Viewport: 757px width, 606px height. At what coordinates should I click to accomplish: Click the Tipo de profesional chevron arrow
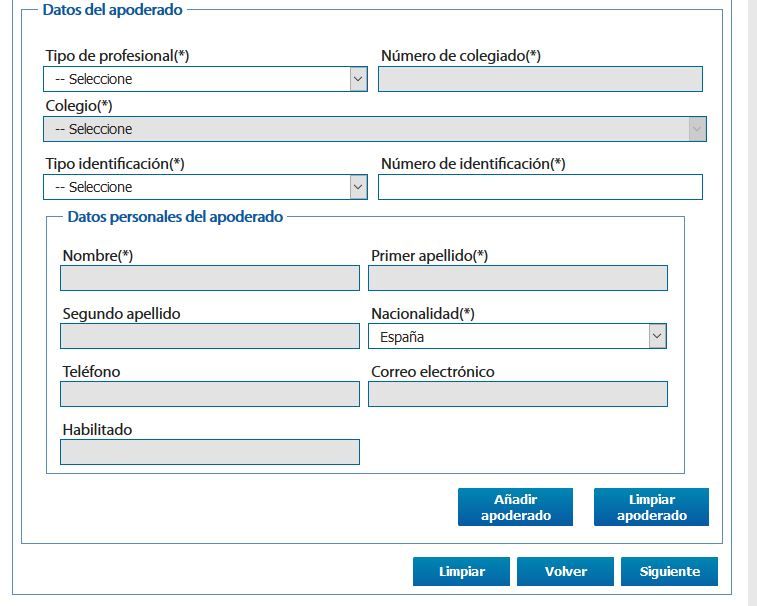tap(358, 79)
